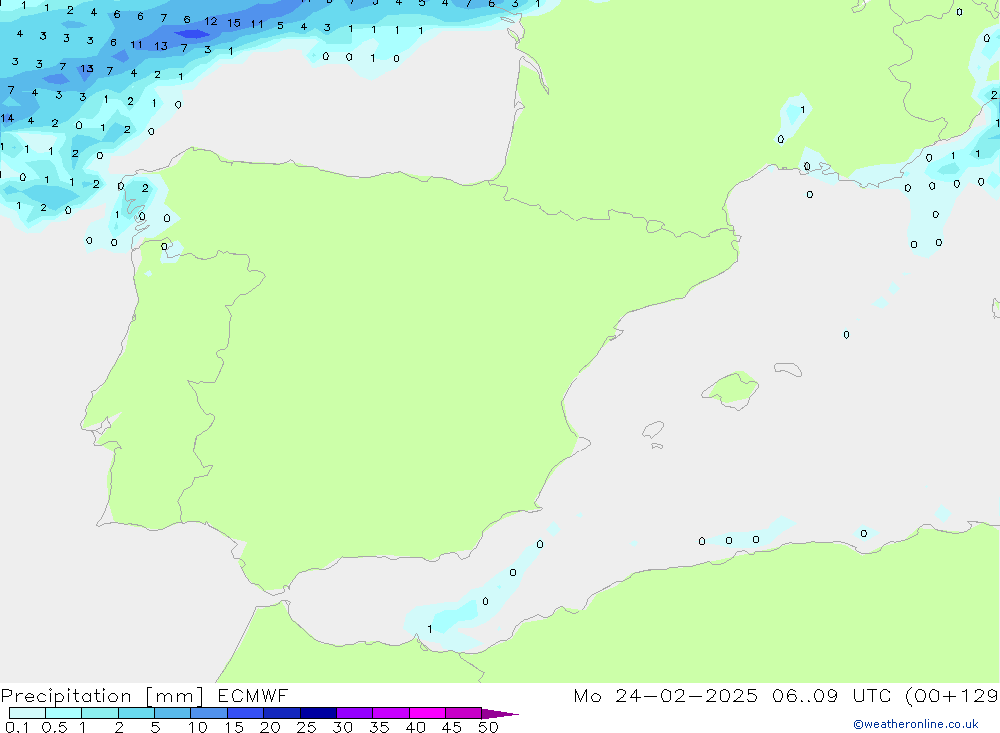Click the above-50 arrow tip of legend
1000x733 pixels.
tap(499, 714)
